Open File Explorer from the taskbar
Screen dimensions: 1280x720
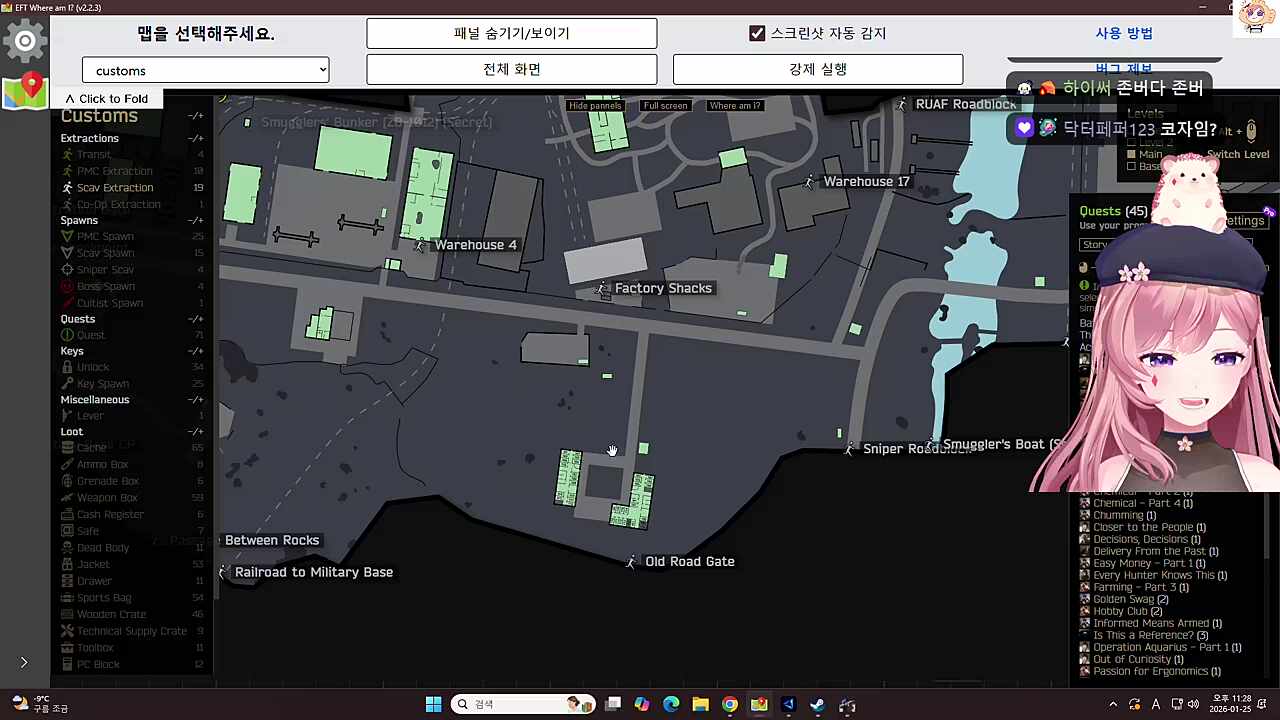tap(700, 705)
